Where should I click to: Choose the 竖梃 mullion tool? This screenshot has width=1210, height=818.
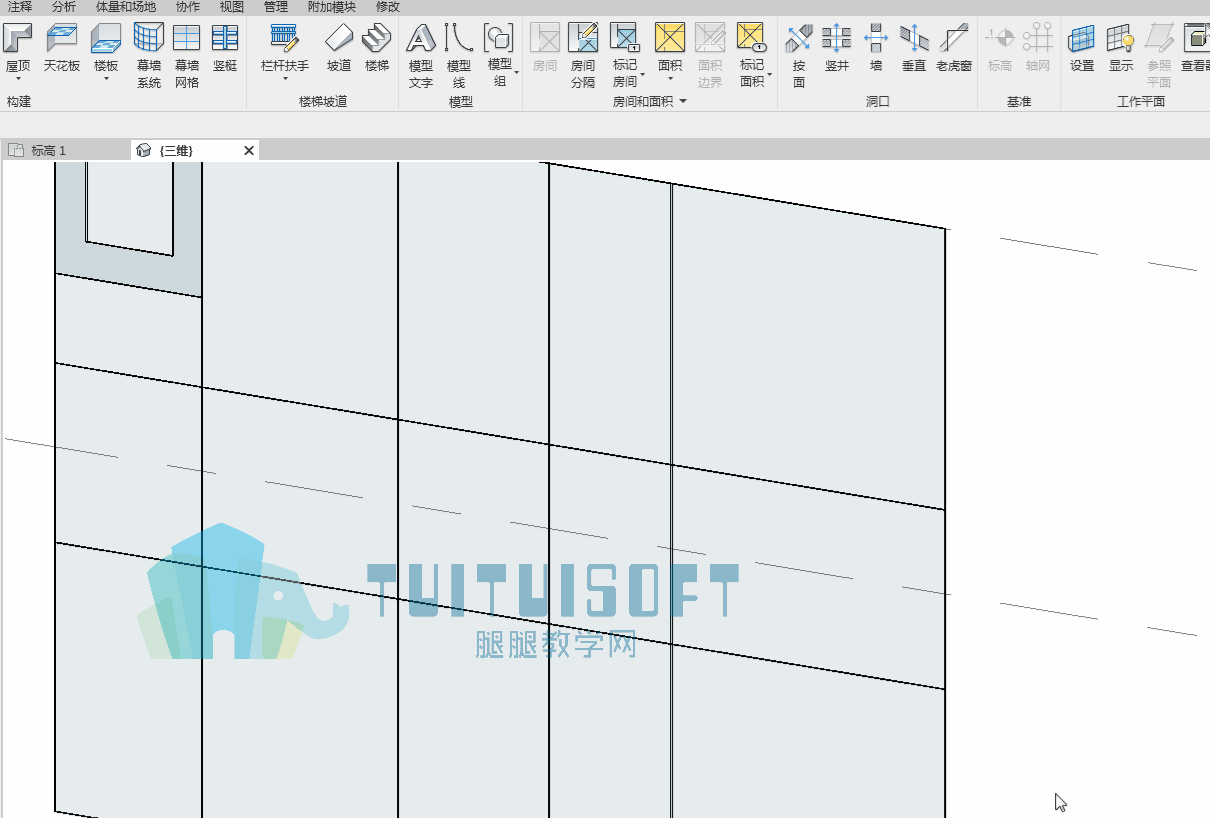pos(225,48)
